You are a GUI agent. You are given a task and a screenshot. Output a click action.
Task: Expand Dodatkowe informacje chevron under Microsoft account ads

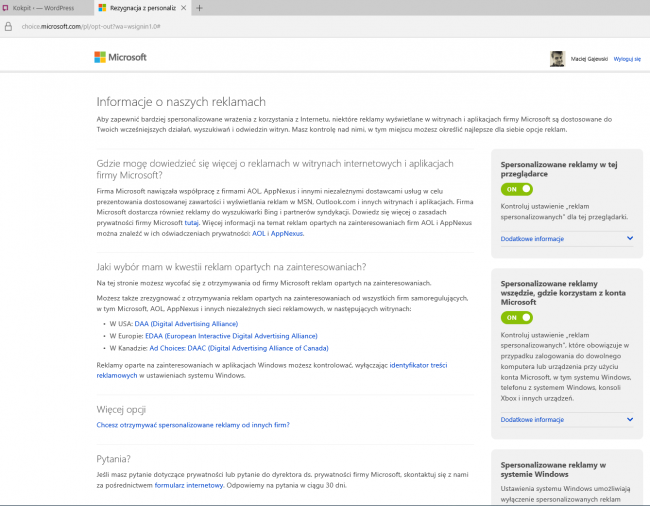click(630, 419)
